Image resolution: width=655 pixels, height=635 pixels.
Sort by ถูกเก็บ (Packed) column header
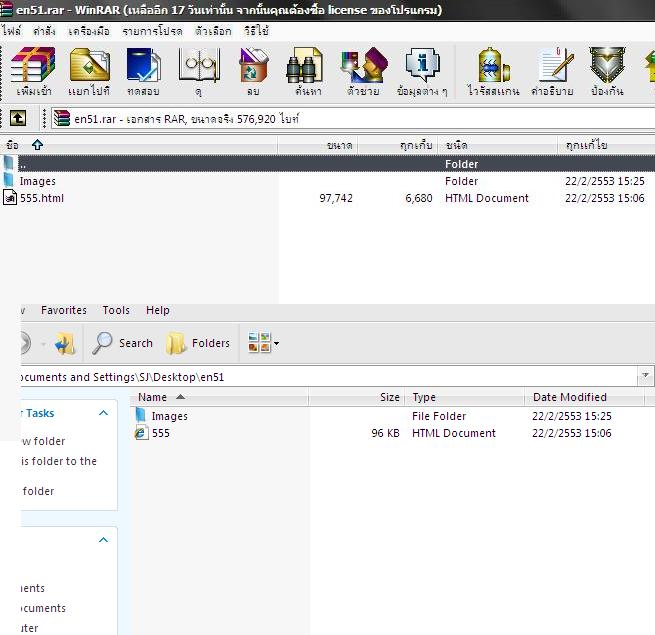point(398,145)
